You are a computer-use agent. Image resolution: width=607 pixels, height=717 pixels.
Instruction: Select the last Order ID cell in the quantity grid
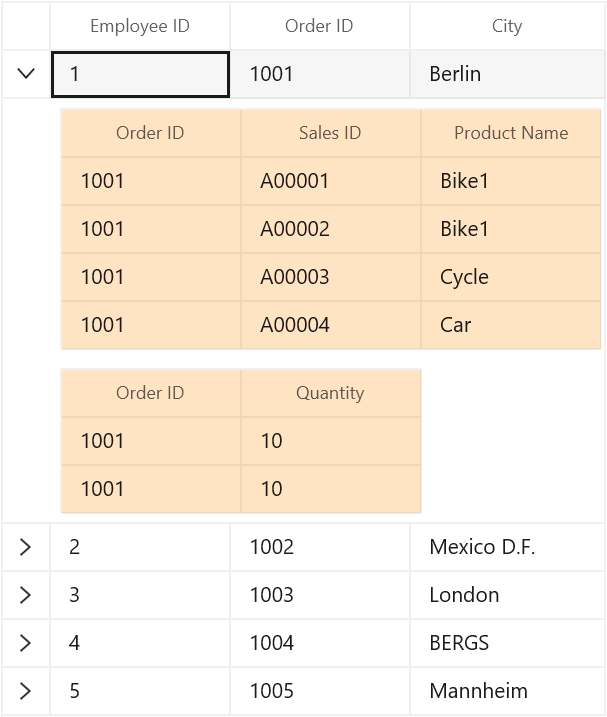150,489
